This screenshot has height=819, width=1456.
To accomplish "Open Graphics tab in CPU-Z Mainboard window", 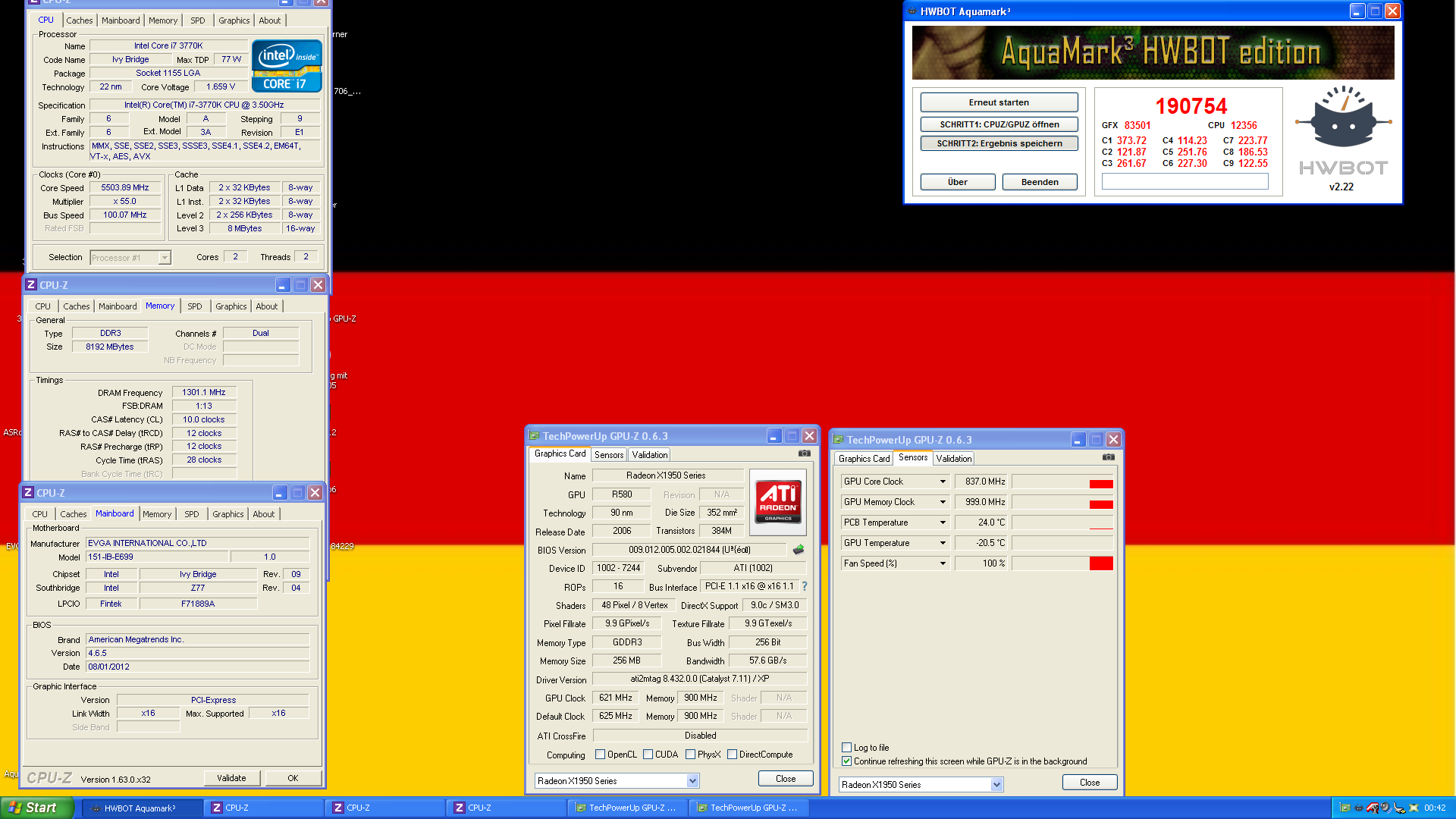I will click(228, 514).
